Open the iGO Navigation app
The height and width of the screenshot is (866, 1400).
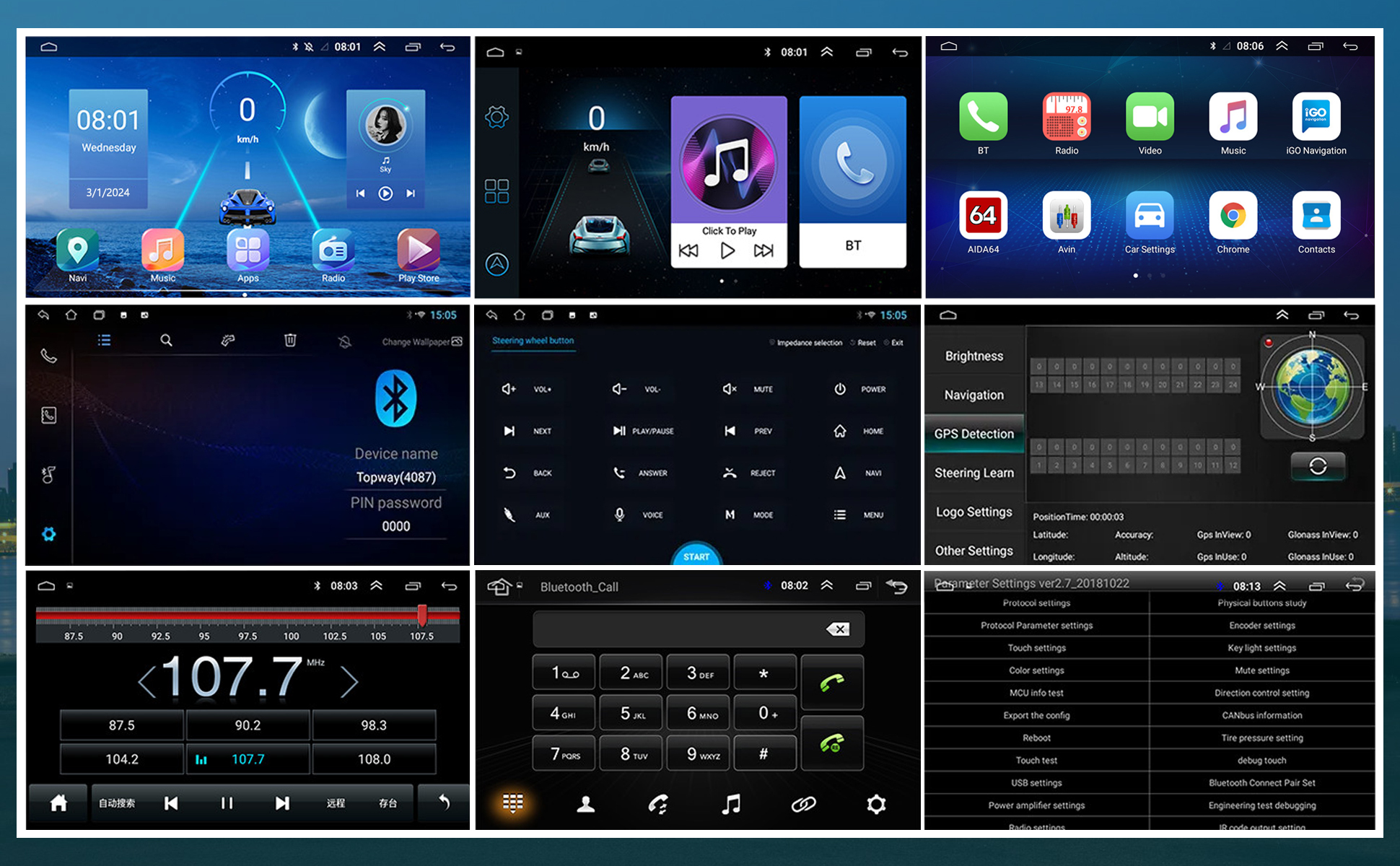(1316, 117)
